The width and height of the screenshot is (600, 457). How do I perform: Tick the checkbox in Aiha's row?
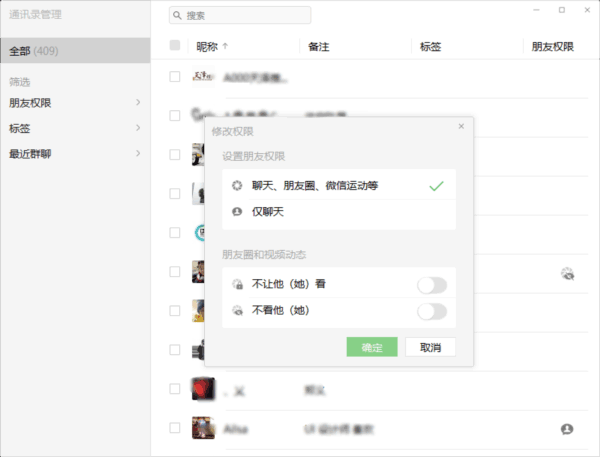175,428
